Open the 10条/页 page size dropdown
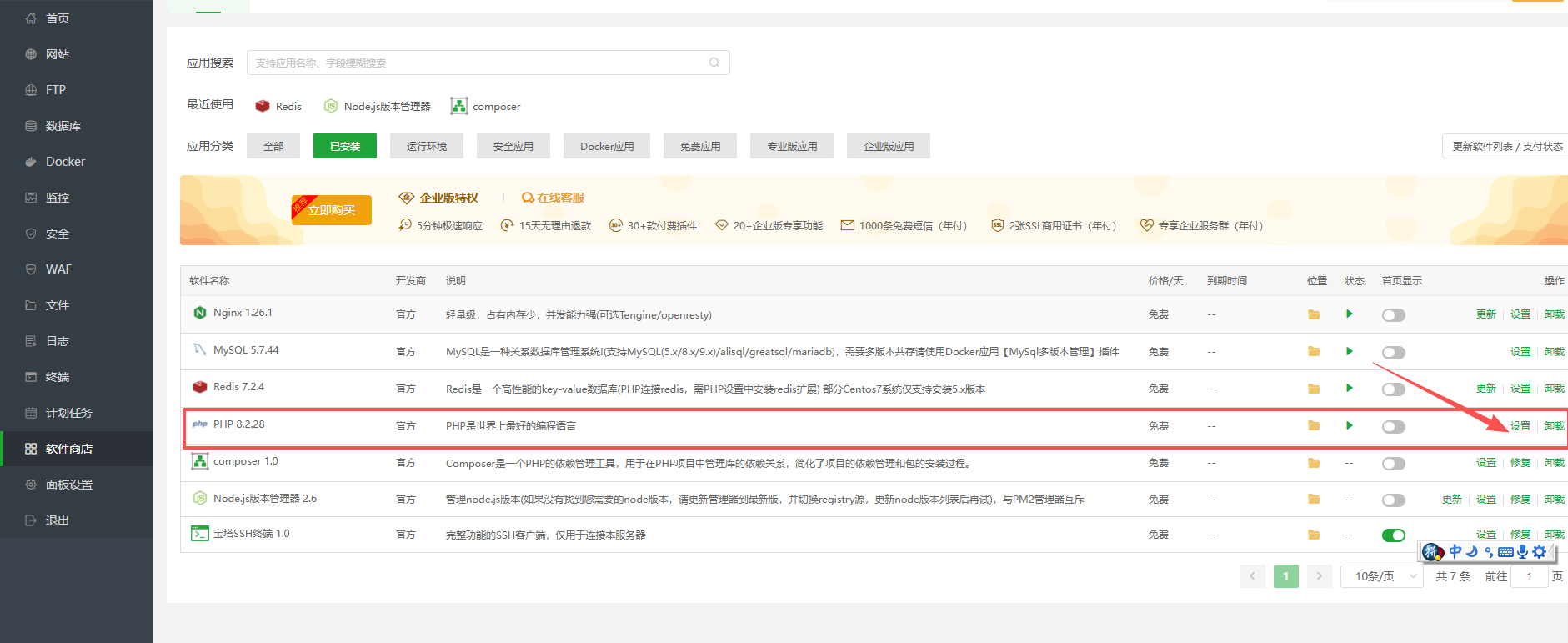This screenshot has width=1568, height=643. click(1382, 576)
